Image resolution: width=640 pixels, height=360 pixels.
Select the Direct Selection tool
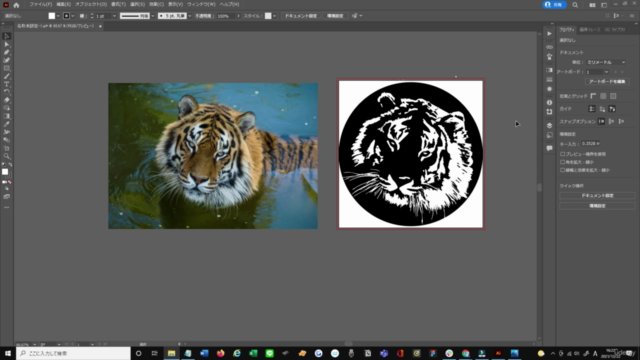[7, 44]
